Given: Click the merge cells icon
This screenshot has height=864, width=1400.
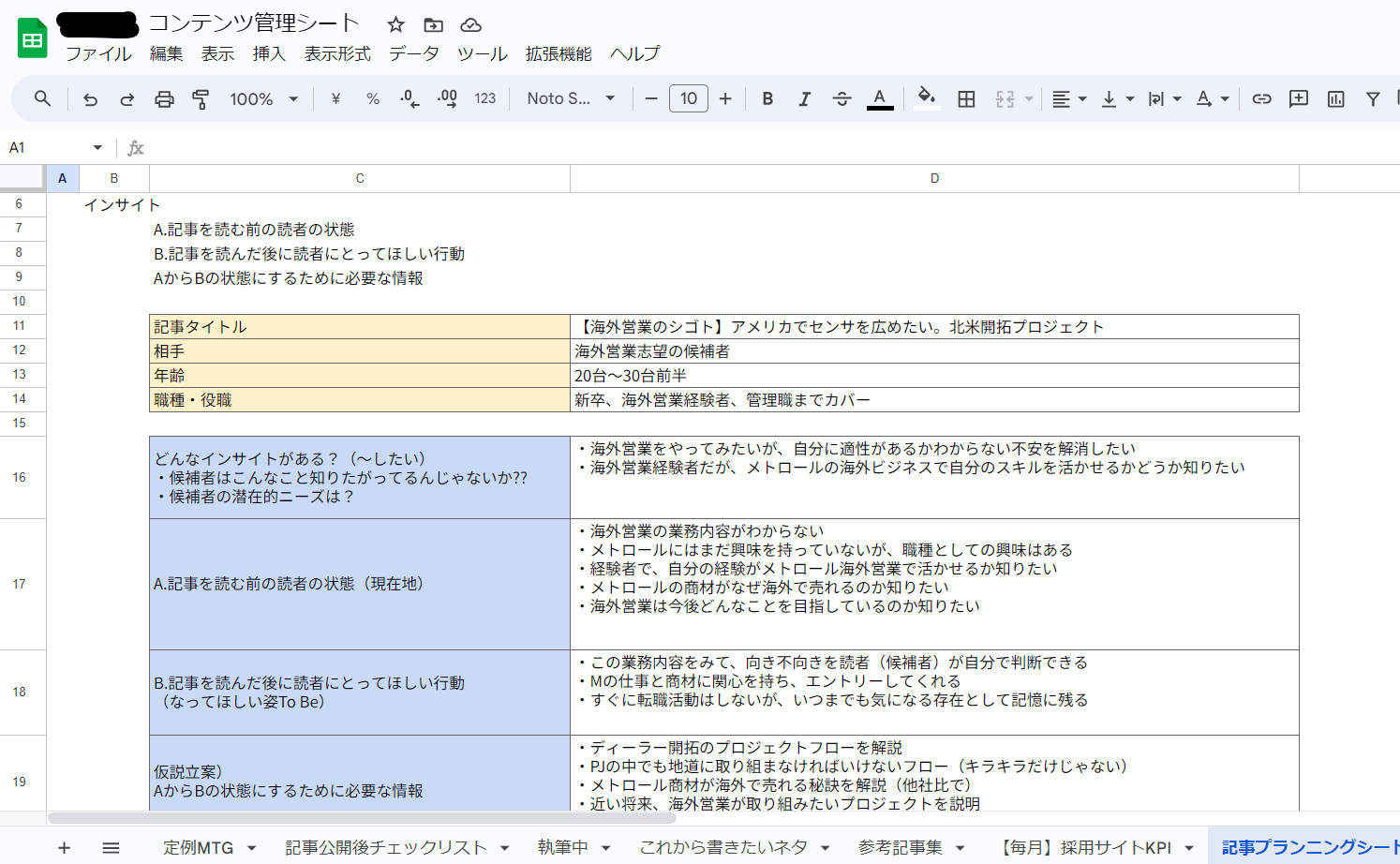Looking at the screenshot, I should pyautogui.click(x=1005, y=98).
